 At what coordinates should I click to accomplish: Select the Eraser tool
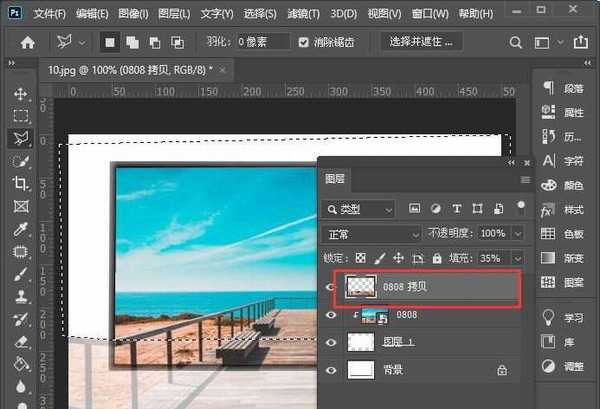pos(20,341)
